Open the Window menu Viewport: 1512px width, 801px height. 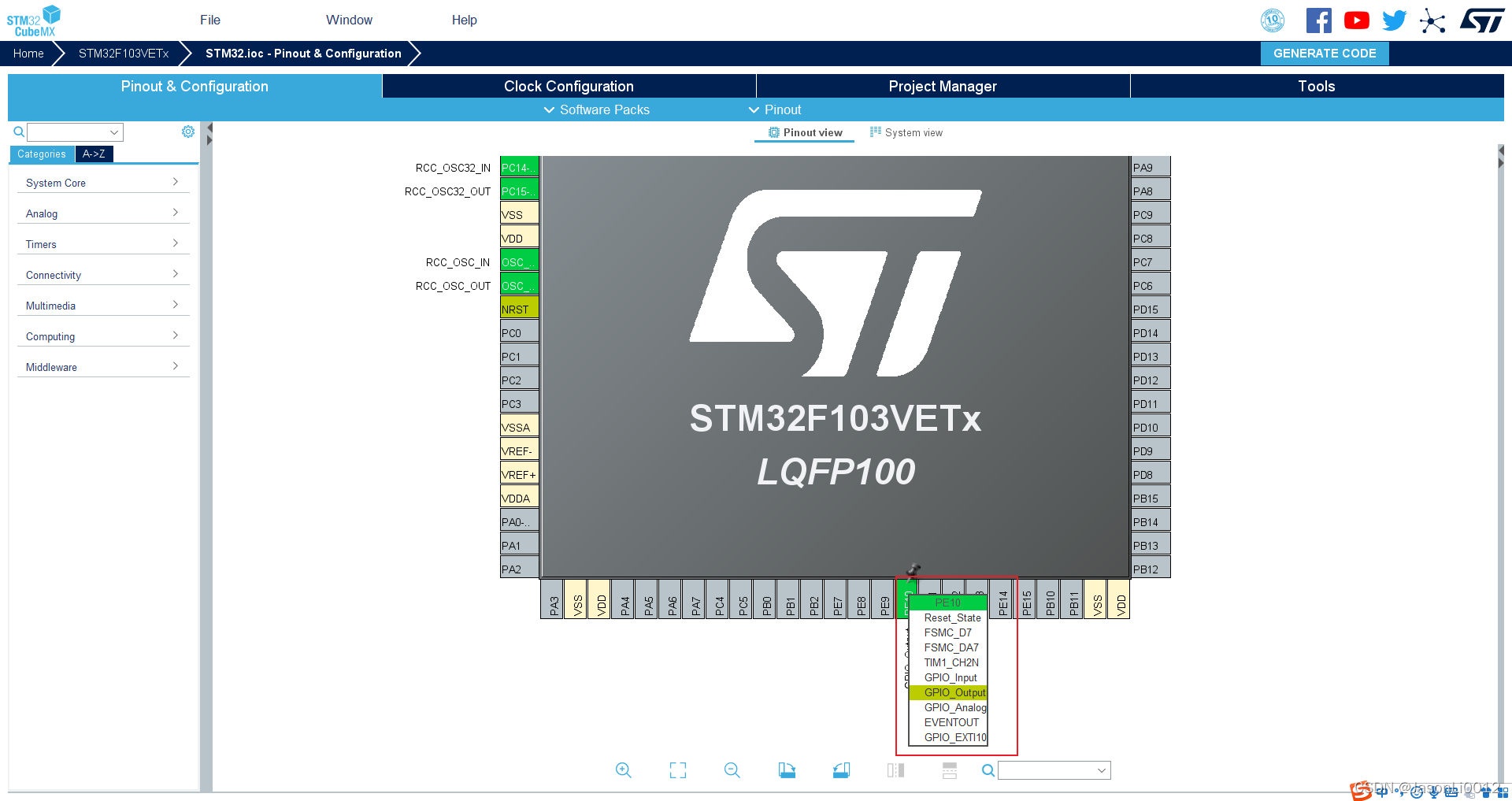349,20
